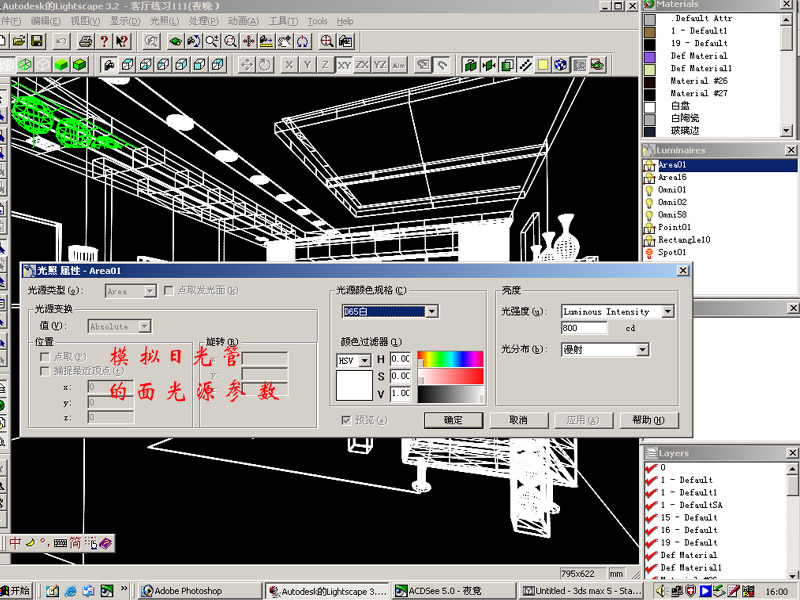
Task: Open Help with the red question mark icon
Action: tap(104, 41)
